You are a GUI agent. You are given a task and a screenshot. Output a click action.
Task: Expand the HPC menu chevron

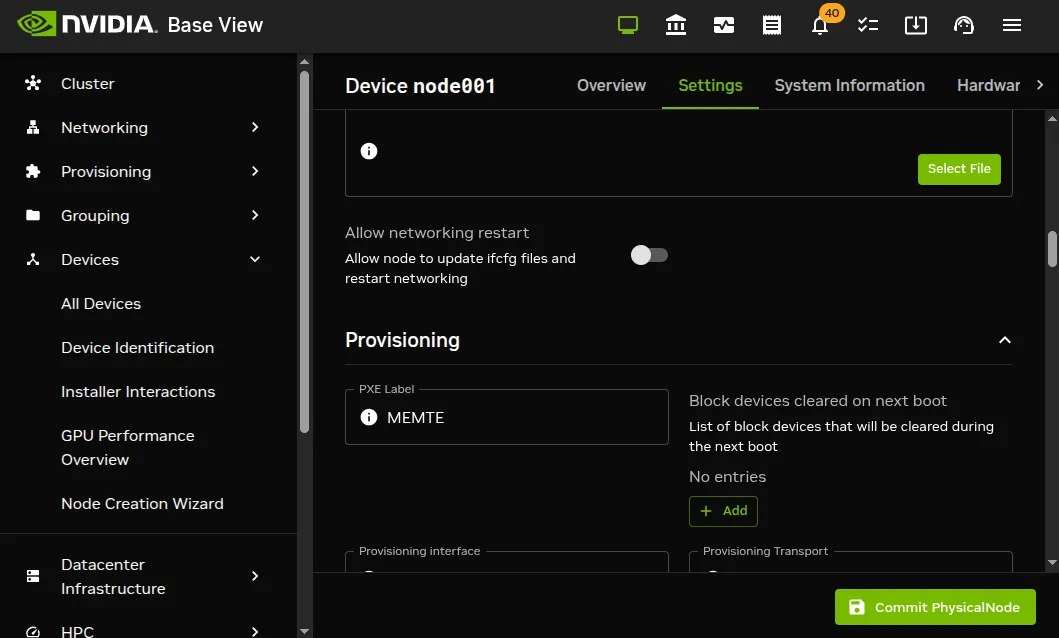(x=255, y=632)
